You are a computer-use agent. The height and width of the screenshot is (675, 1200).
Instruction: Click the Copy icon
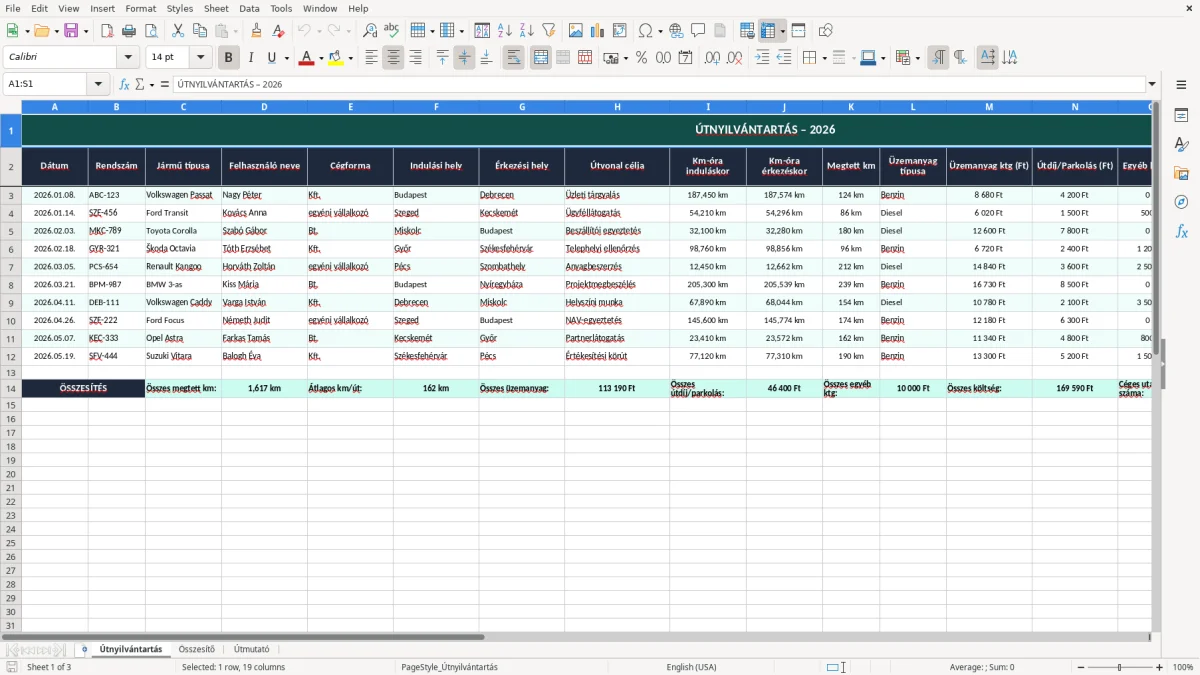point(199,31)
